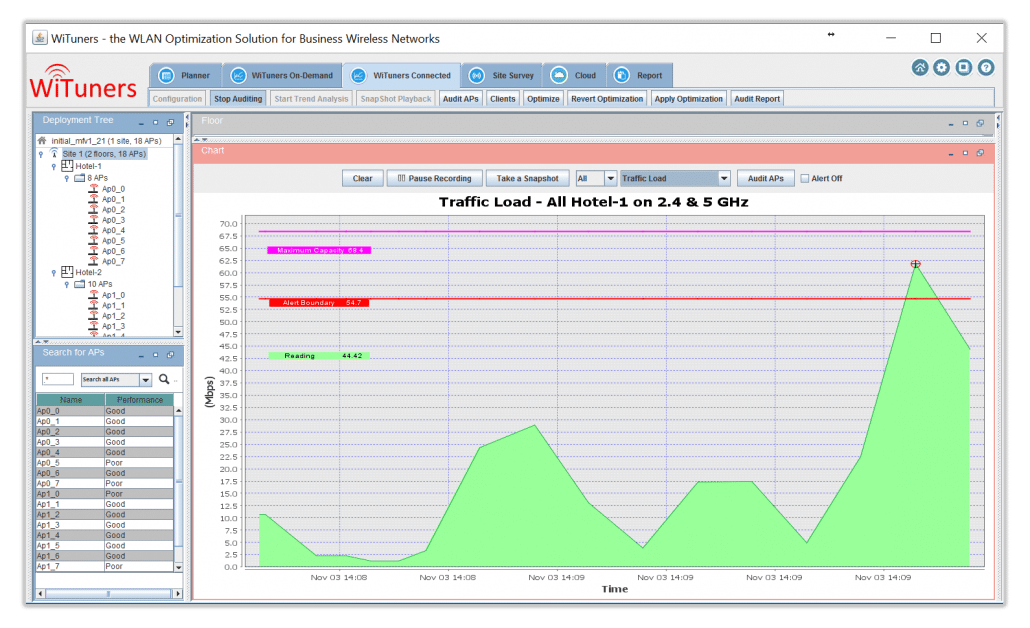Click the Stop Auditing button

click(238, 99)
